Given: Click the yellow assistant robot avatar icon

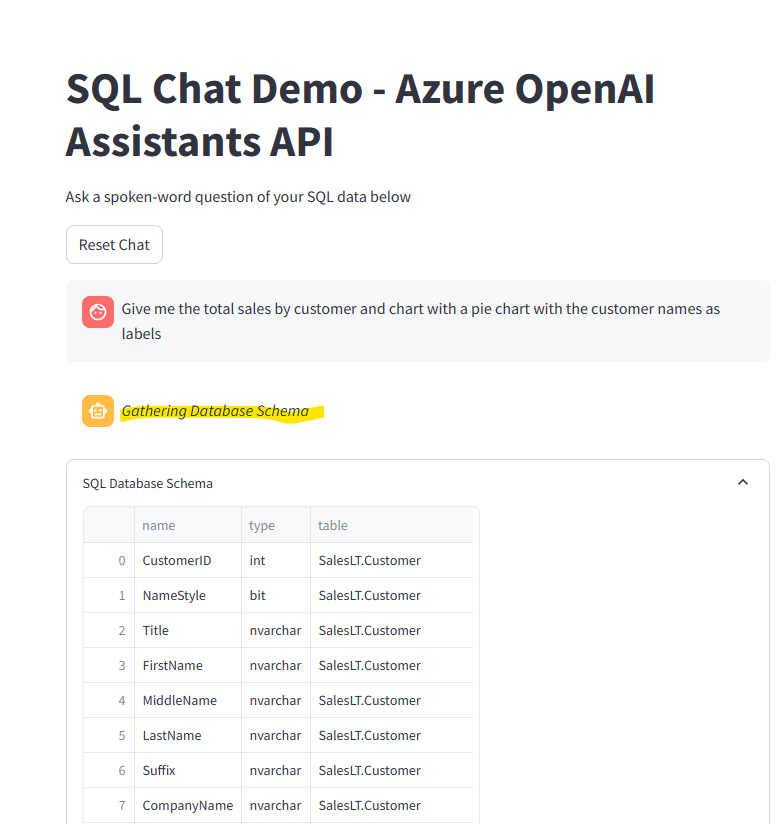Looking at the screenshot, I should [x=98, y=411].
